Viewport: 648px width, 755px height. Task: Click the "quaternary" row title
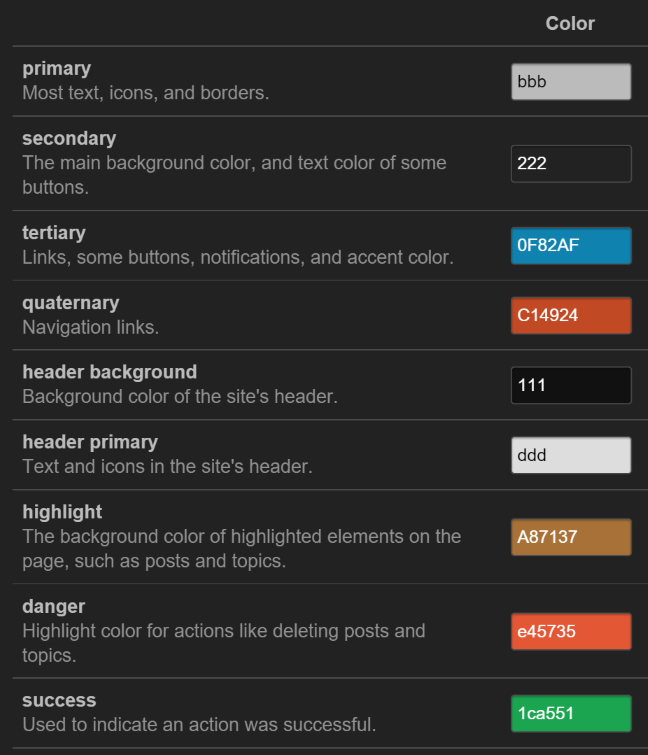(x=70, y=303)
